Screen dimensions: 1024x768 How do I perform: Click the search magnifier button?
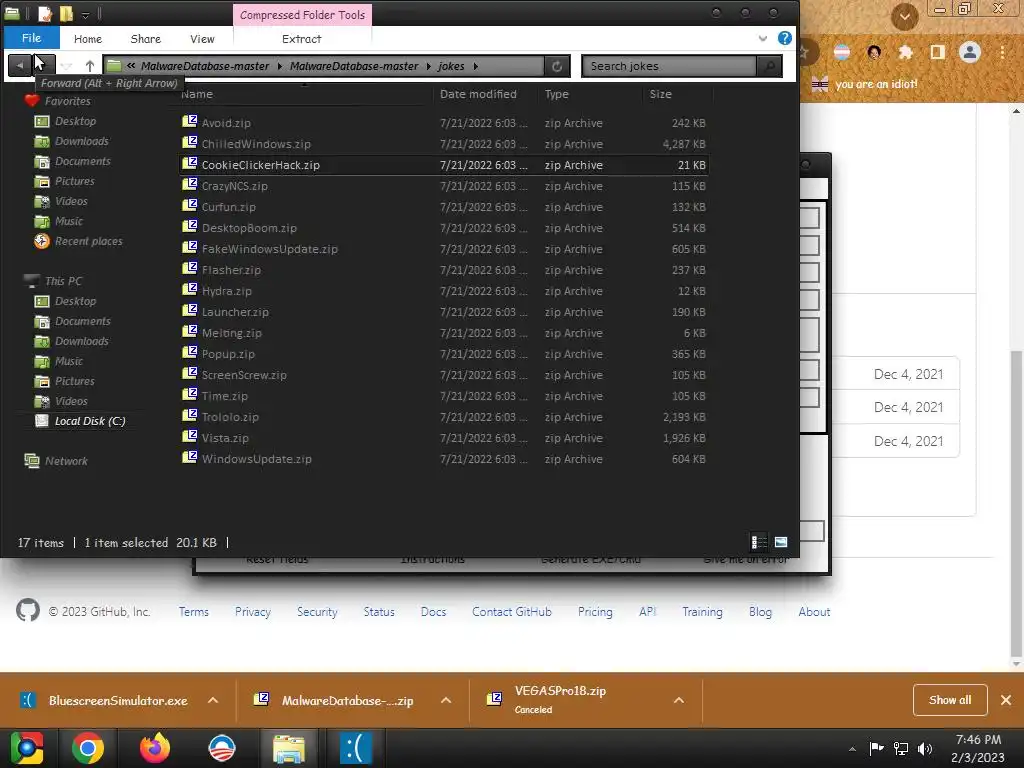click(x=769, y=66)
